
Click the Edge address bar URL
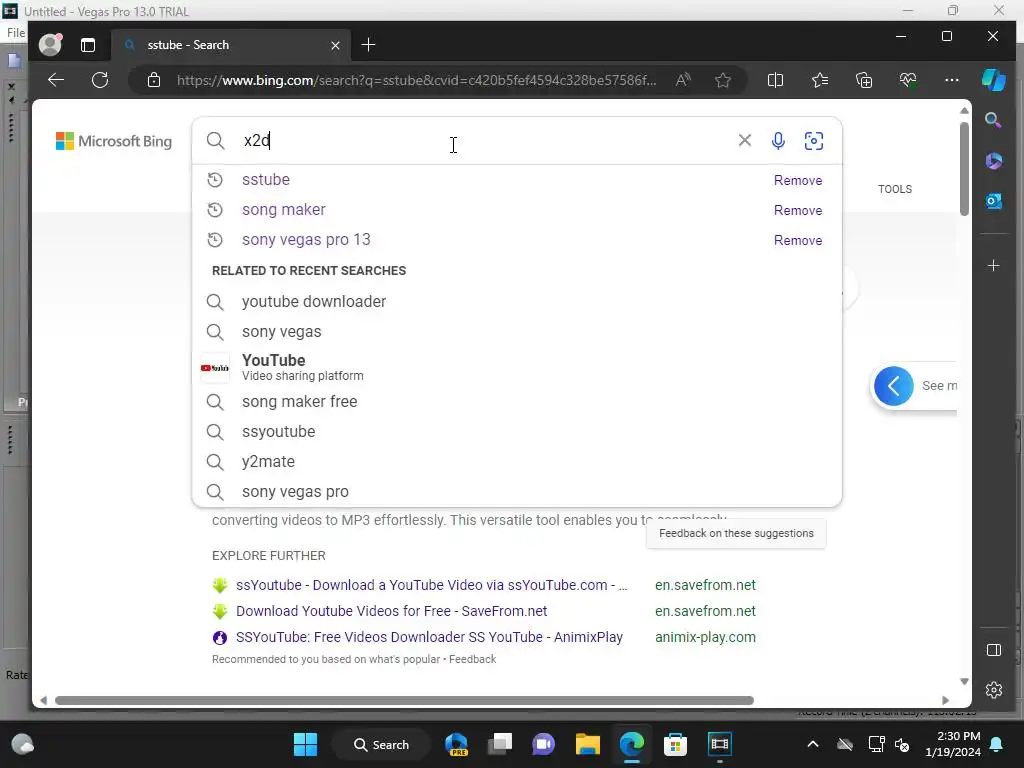point(416,80)
